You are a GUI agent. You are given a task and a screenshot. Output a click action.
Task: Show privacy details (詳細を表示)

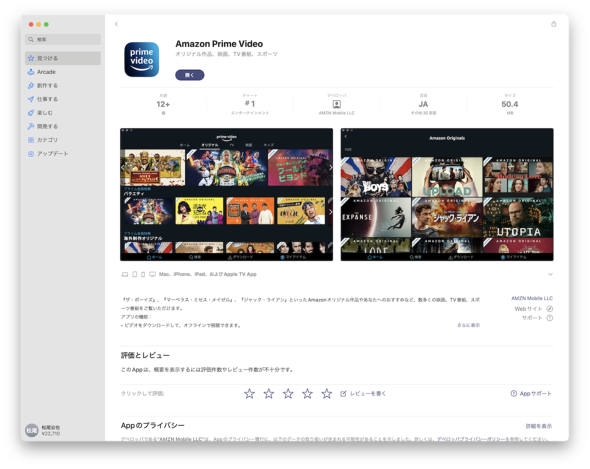pyautogui.click(x=539, y=426)
